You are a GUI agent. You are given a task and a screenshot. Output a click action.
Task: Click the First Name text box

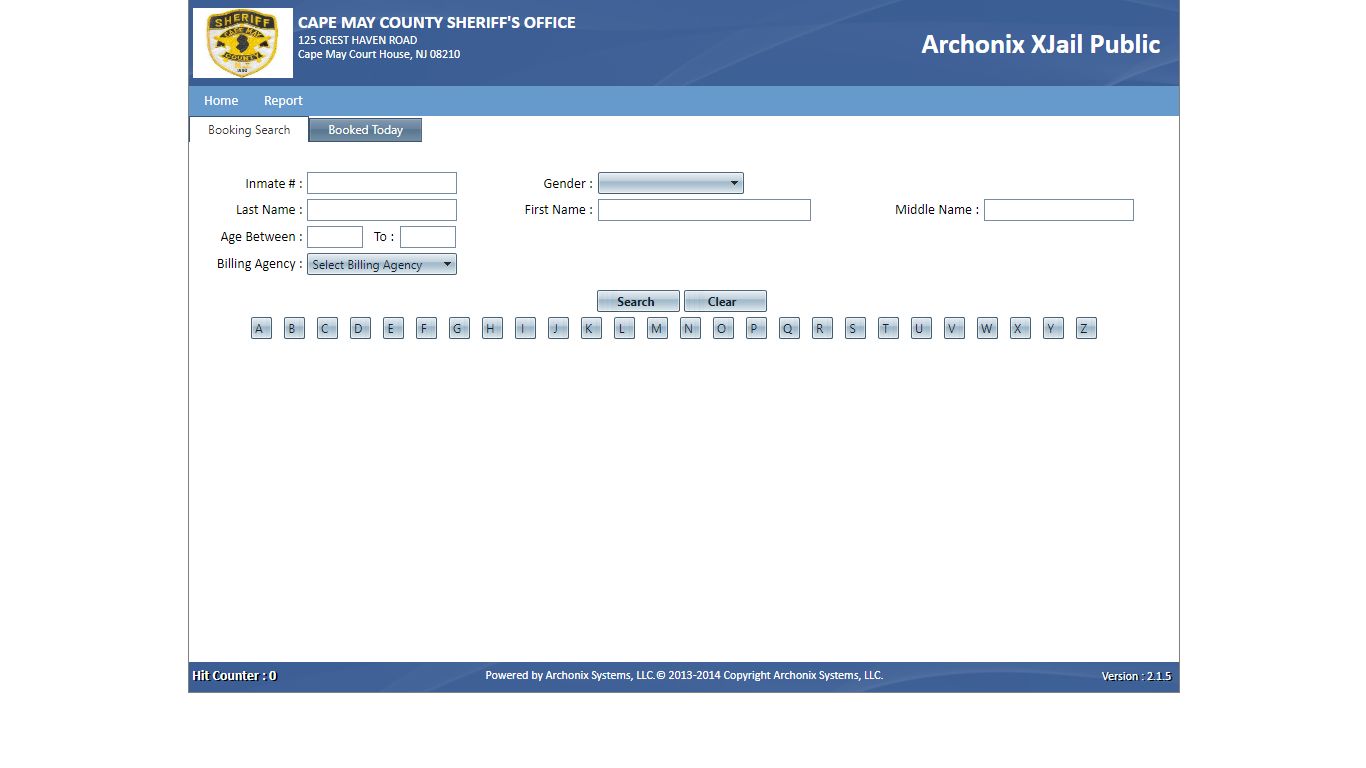(703, 210)
